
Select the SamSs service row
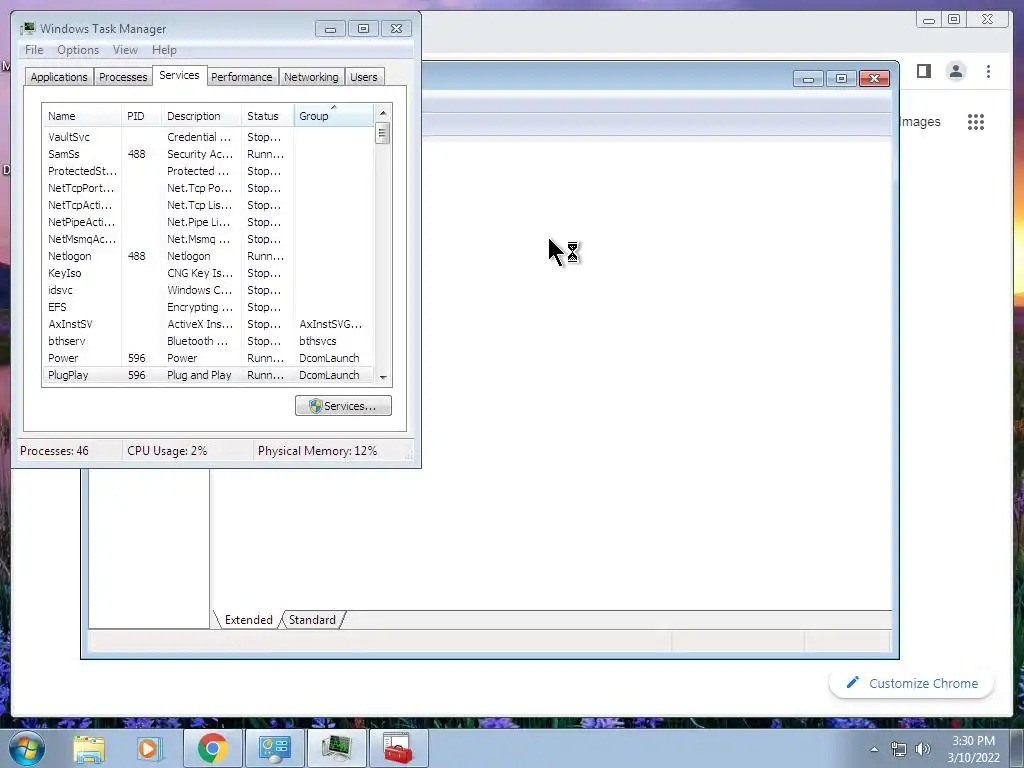click(208, 154)
